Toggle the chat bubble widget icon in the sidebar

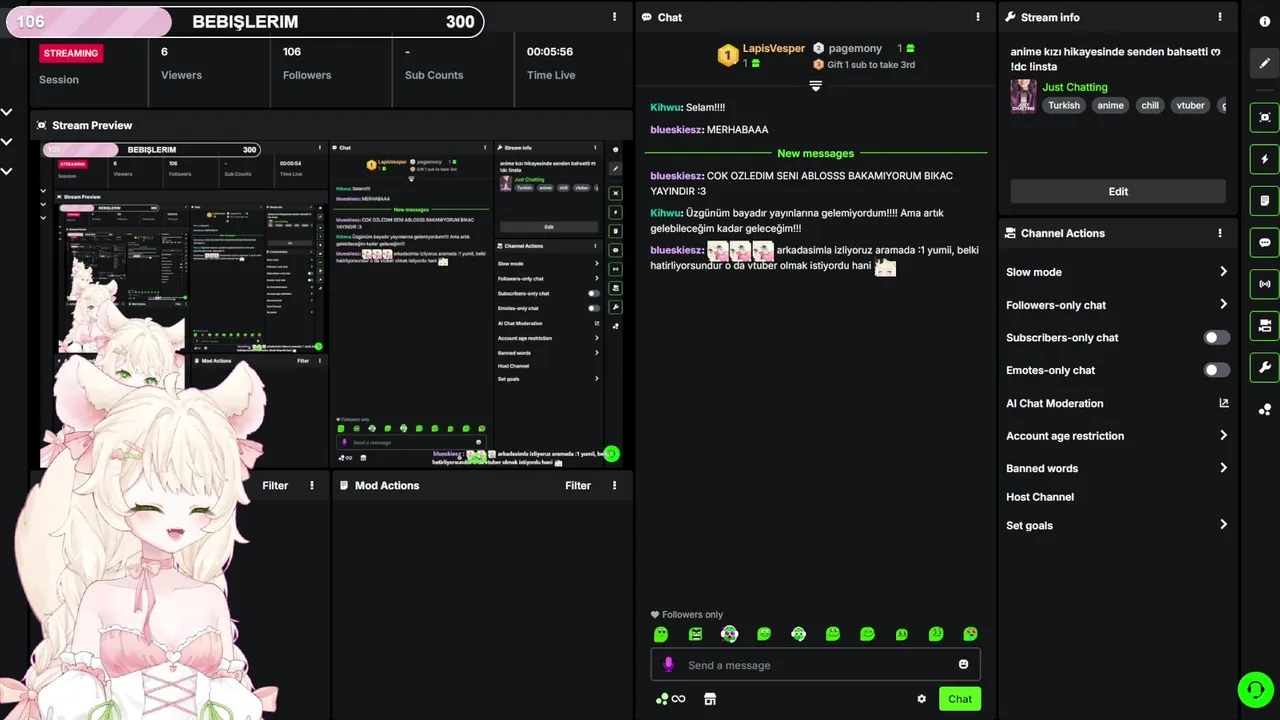click(x=1265, y=242)
